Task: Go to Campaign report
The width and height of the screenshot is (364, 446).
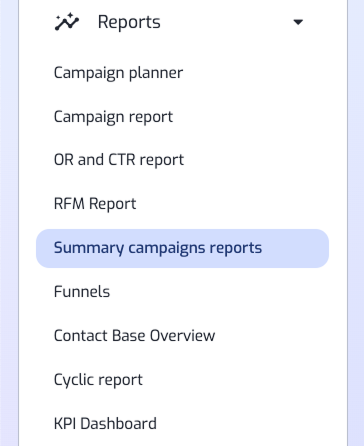Action: click(x=113, y=117)
